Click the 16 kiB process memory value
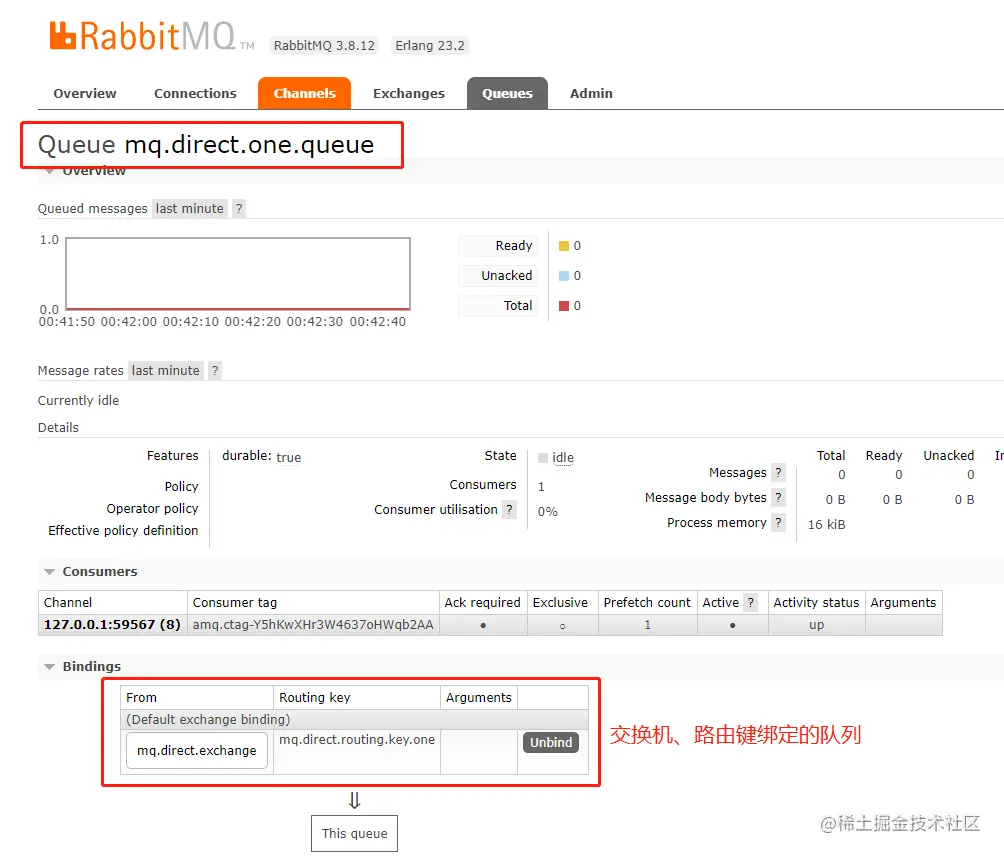1004x857 pixels. [x=826, y=525]
